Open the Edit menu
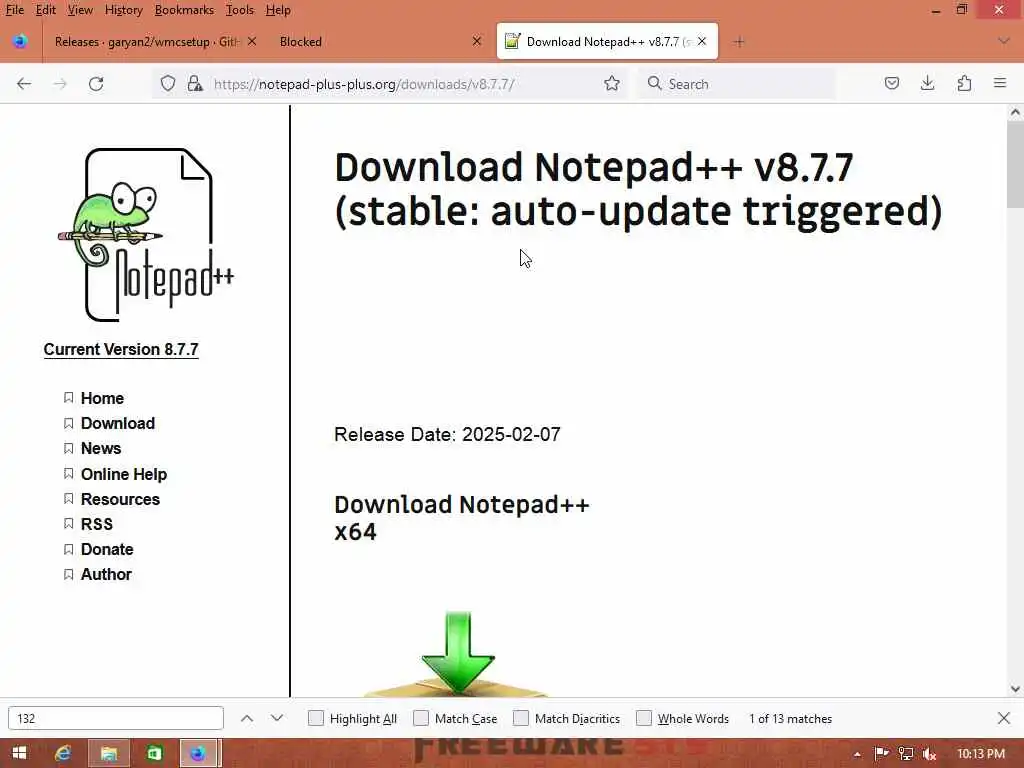This screenshot has height=768, width=1024. [x=45, y=10]
